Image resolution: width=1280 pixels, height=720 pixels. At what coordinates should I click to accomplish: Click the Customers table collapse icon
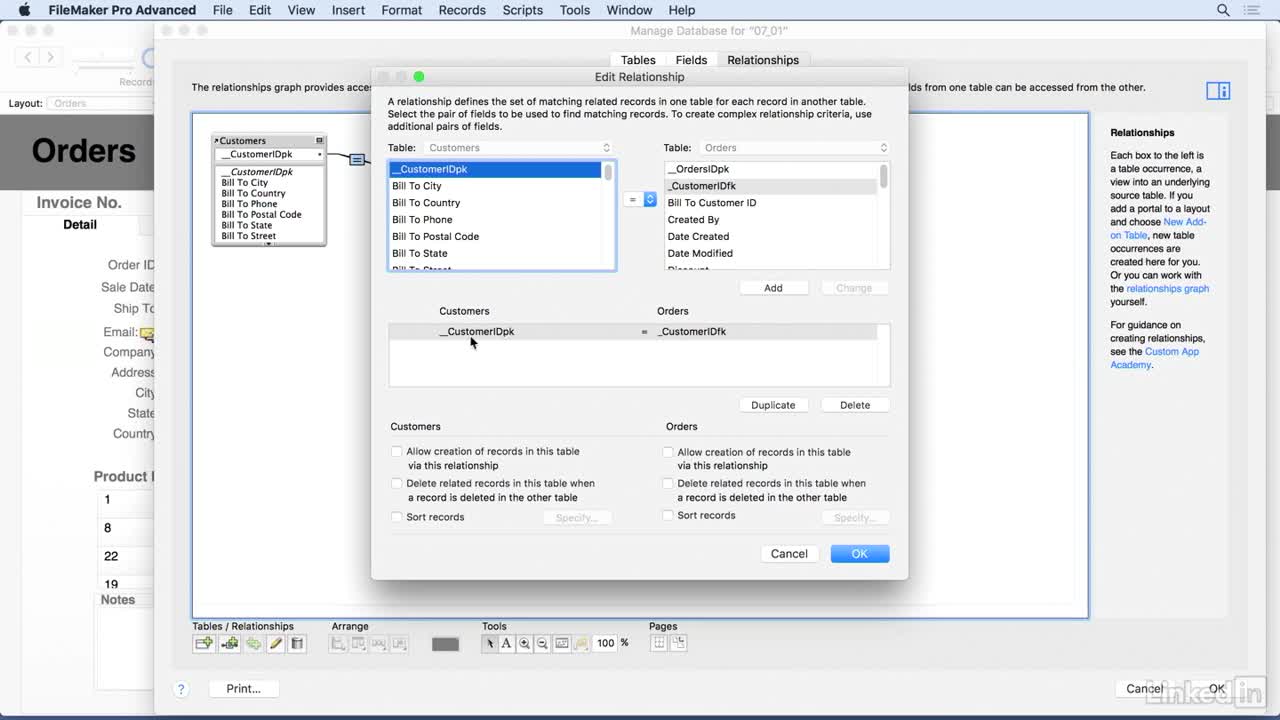click(319, 141)
